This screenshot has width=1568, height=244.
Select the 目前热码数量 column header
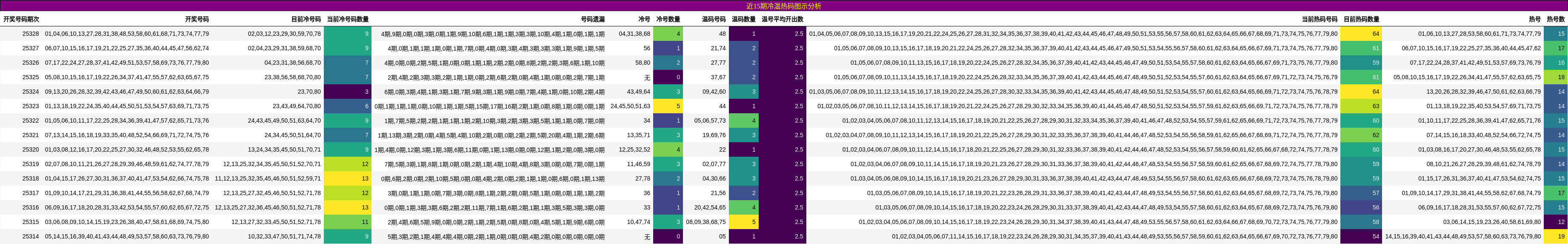[1361, 20]
